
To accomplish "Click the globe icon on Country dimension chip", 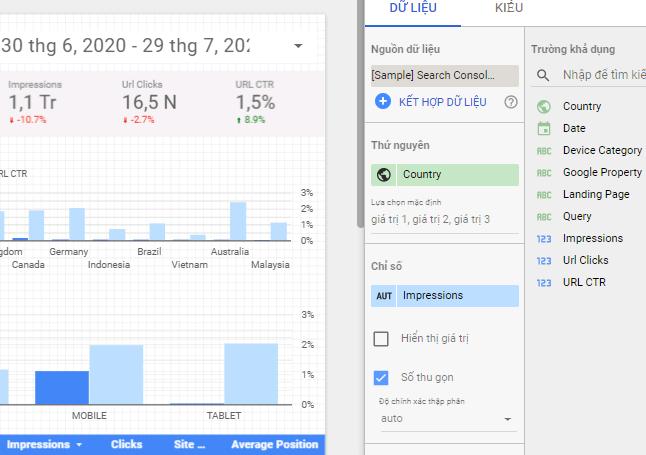I will [x=384, y=175].
